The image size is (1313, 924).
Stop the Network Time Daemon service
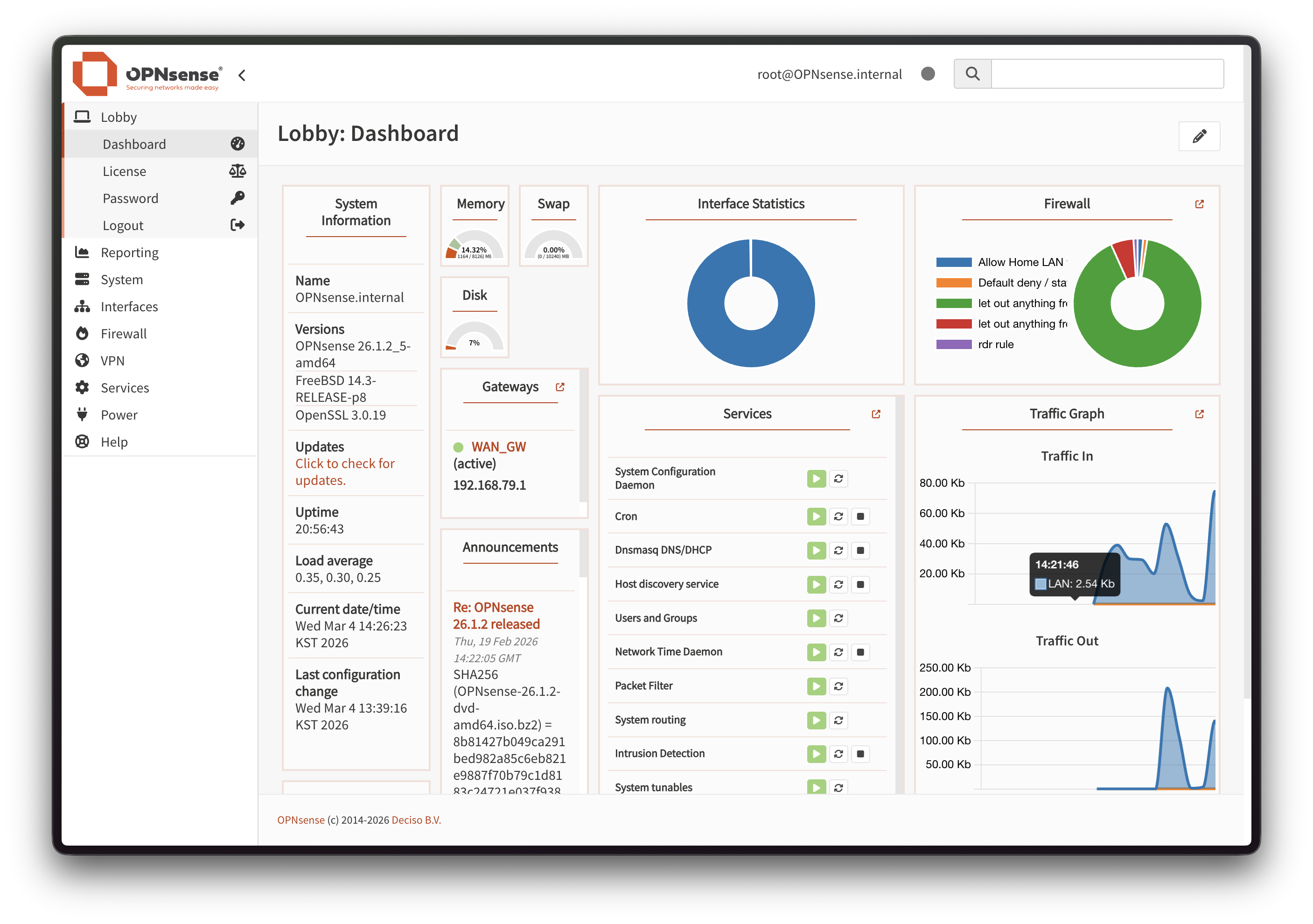pos(860,652)
